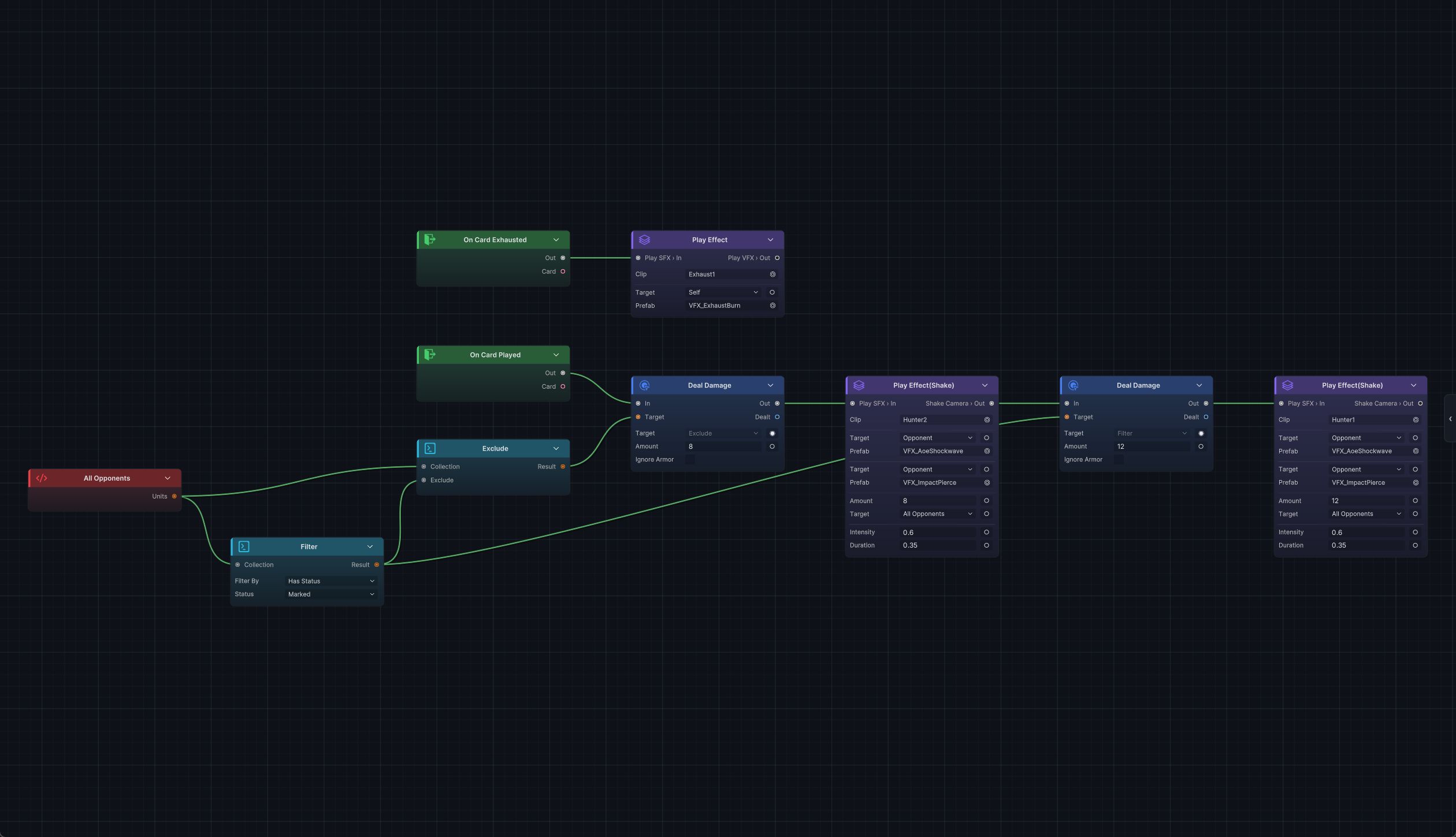Toggle Ignore Armor on the Amount 12 Deal Damage node
This screenshot has height=837, width=1456.
click(x=1119, y=460)
